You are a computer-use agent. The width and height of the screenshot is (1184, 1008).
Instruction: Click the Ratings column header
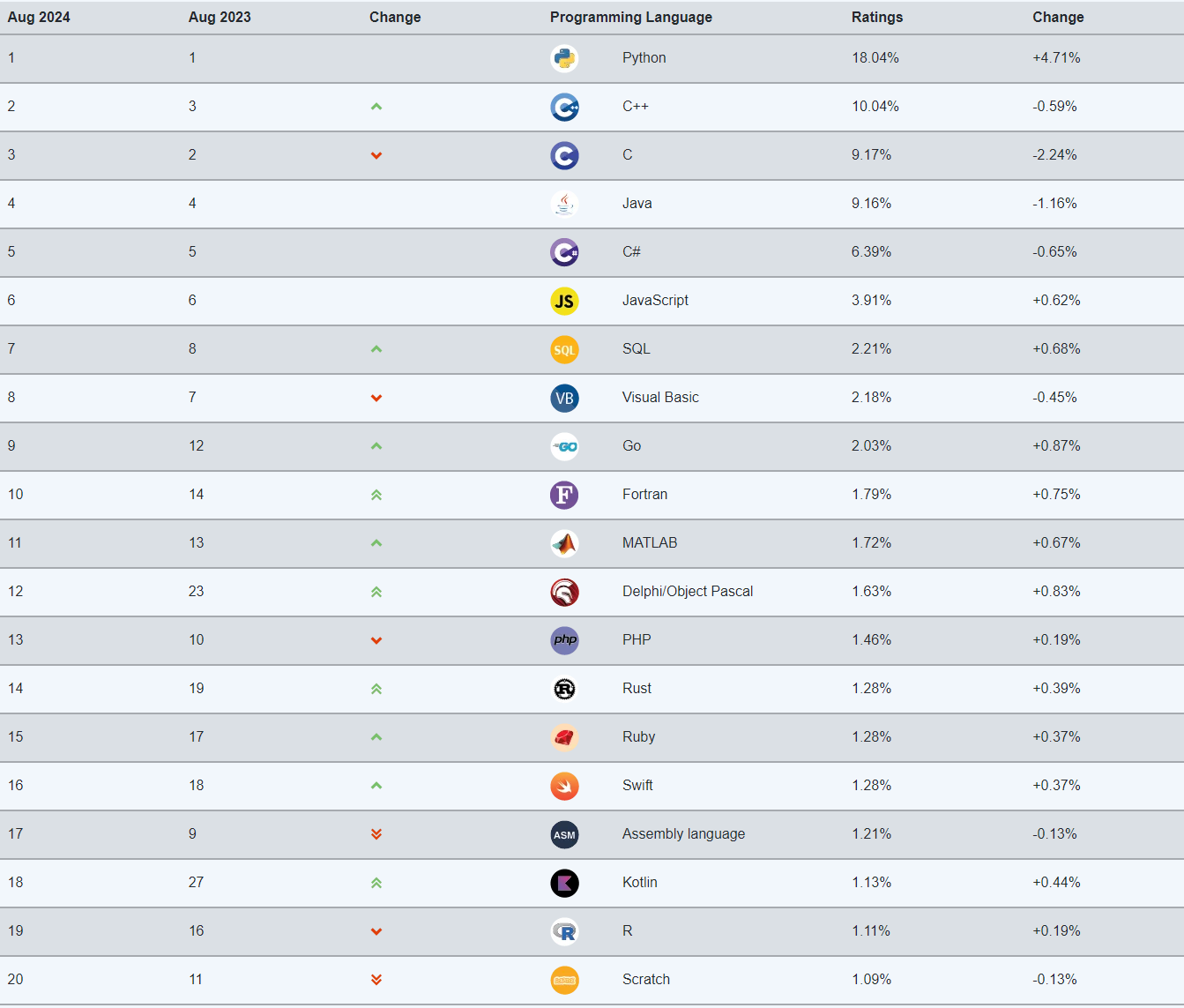click(x=877, y=17)
